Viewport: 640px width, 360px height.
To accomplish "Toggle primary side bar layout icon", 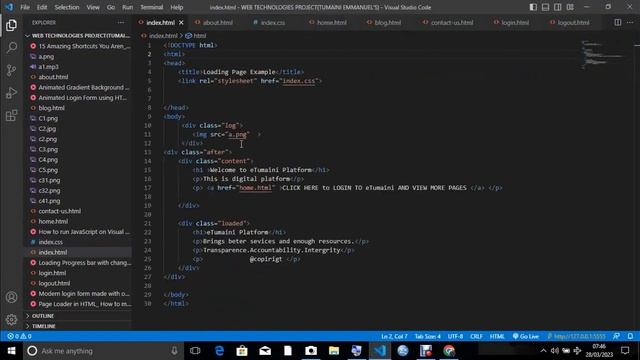I will [x=533, y=7].
